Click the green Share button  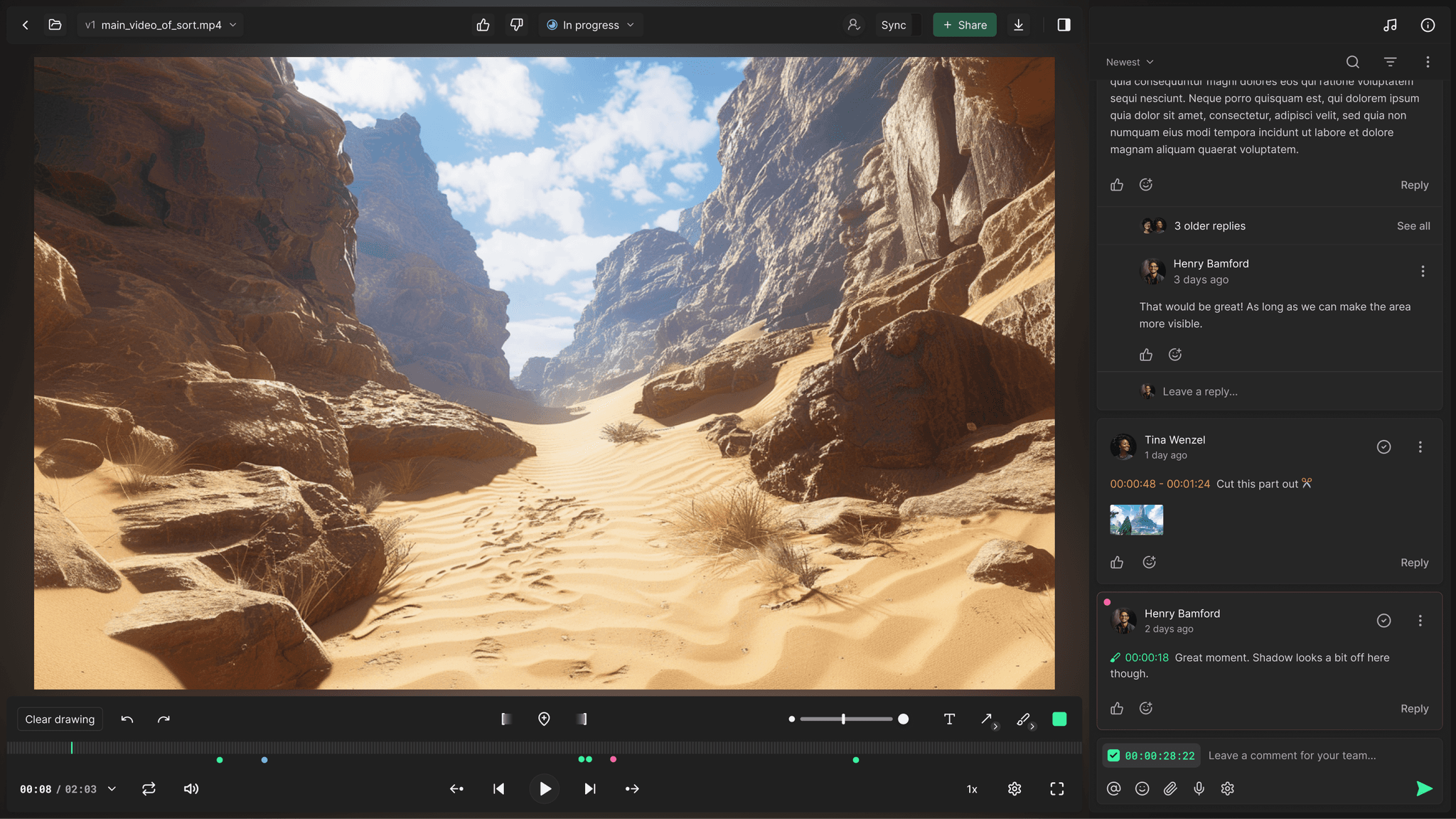(x=965, y=25)
